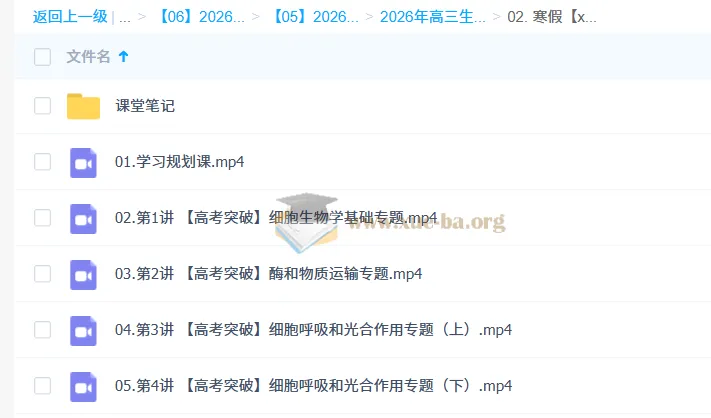The width and height of the screenshot is (711, 418).
Task: Click the yellow 课堂笔记 folder icon
Action: (83, 106)
